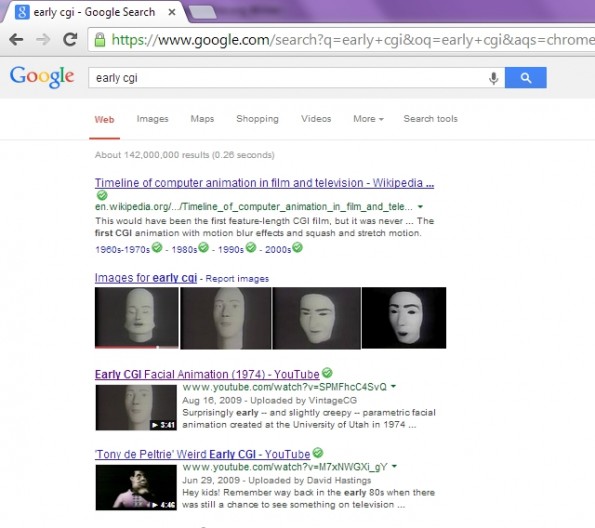The height and width of the screenshot is (528, 595).
Task: Open a new tab button
Action: [x=203, y=13]
